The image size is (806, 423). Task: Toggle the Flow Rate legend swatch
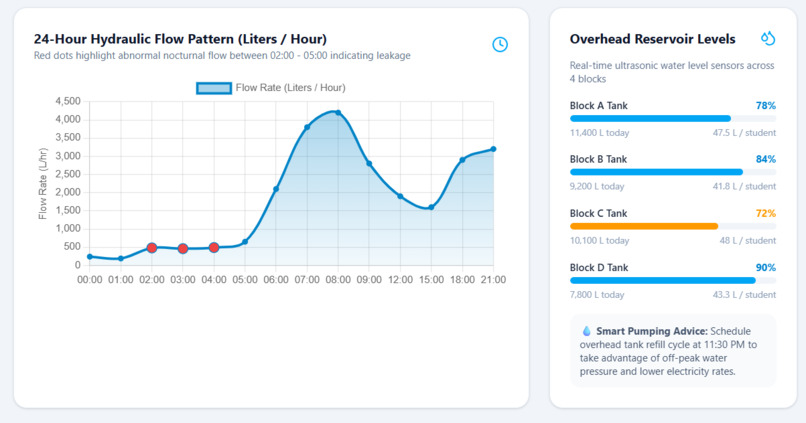point(214,88)
